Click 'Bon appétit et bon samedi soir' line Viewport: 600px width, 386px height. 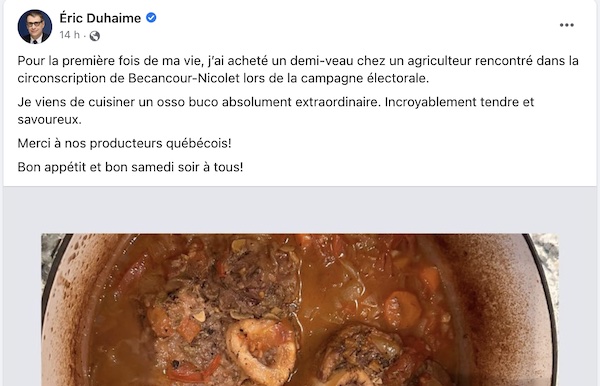(x=130, y=167)
